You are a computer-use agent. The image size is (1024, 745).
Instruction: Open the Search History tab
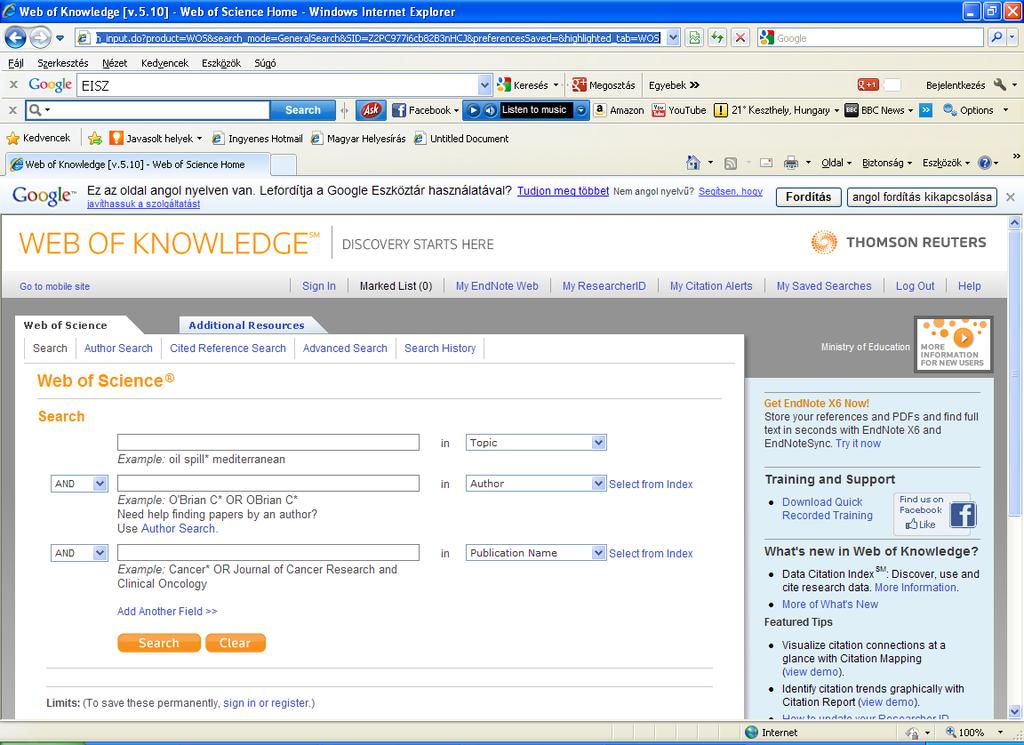(440, 348)
